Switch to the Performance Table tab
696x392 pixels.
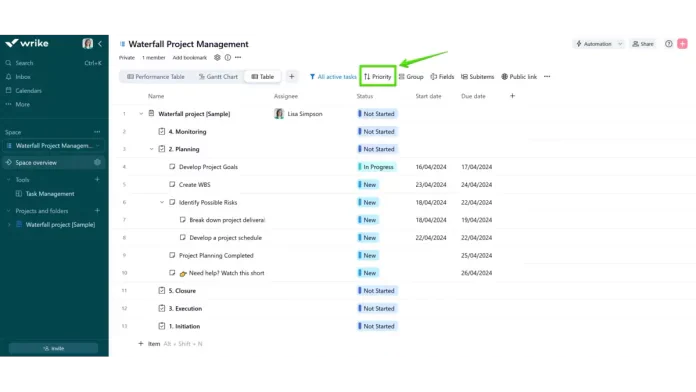pos(156,77)
